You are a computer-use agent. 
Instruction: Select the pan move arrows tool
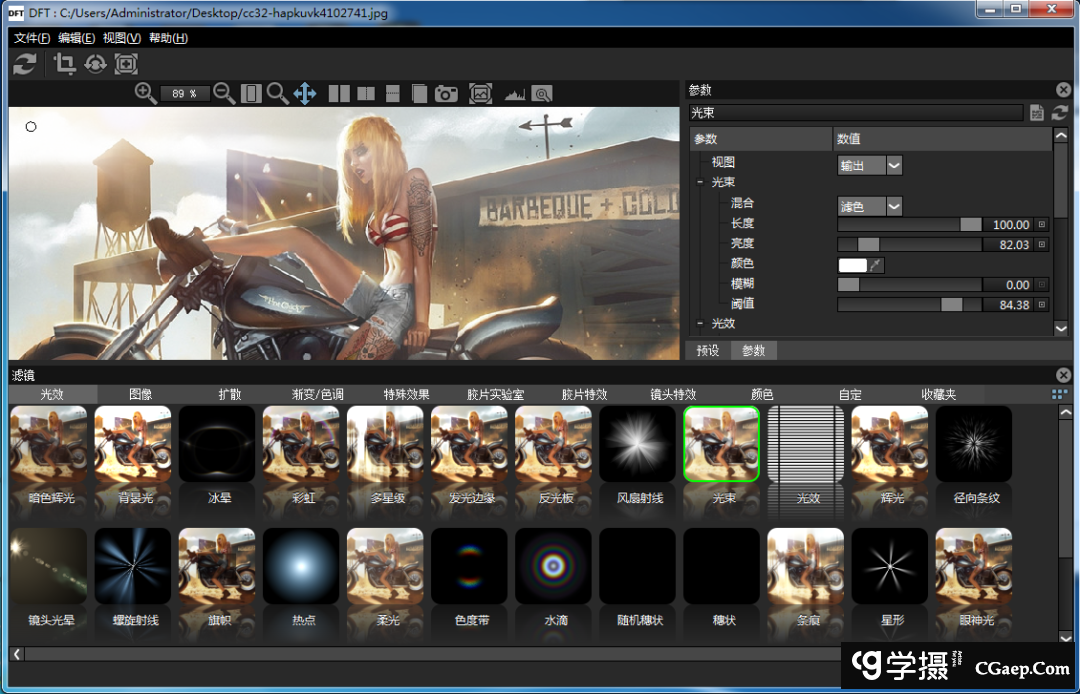click(x=305, y=94)
